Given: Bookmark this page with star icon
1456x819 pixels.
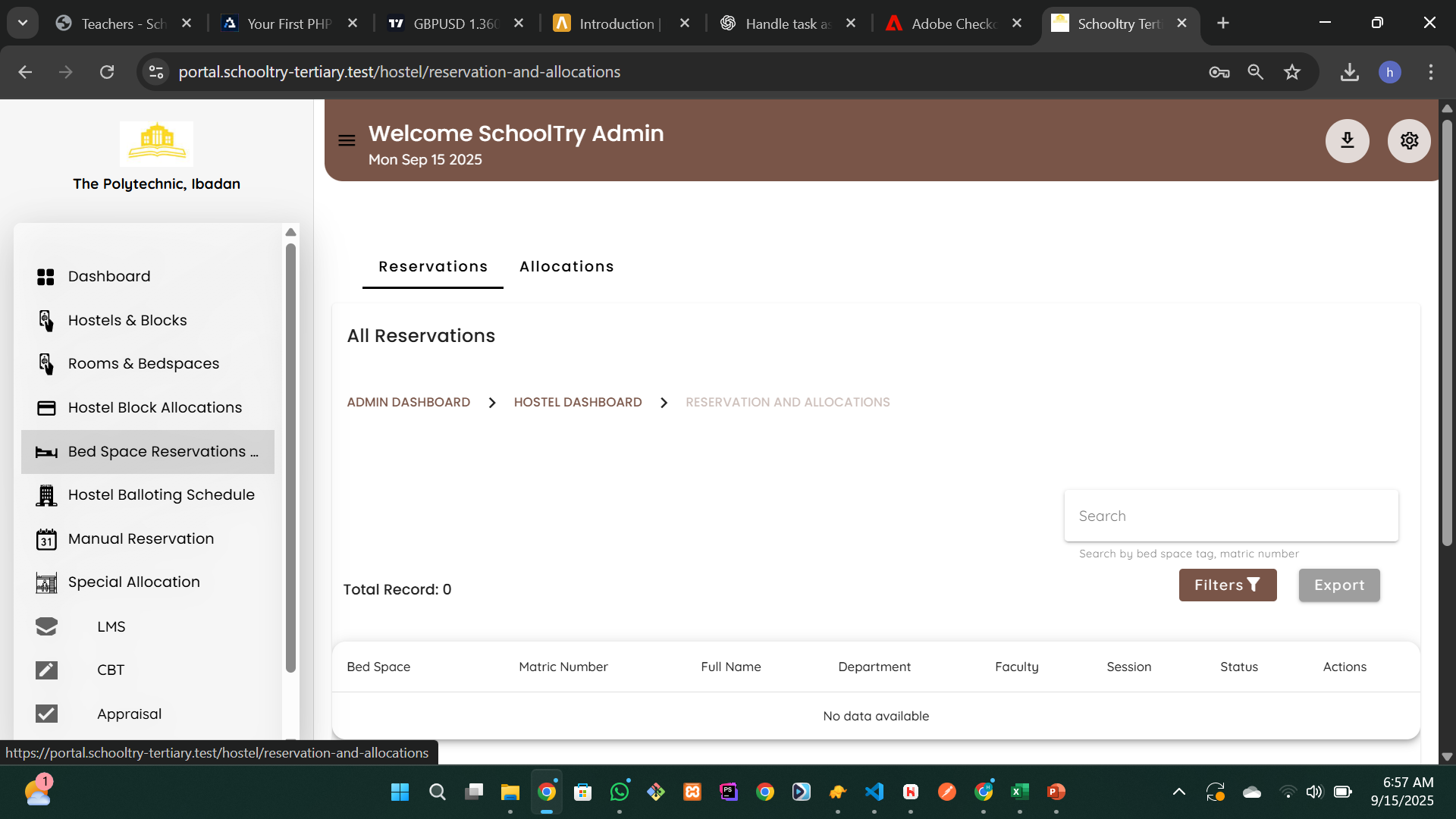Looking at the screenshot, I should pos(1292,72).
